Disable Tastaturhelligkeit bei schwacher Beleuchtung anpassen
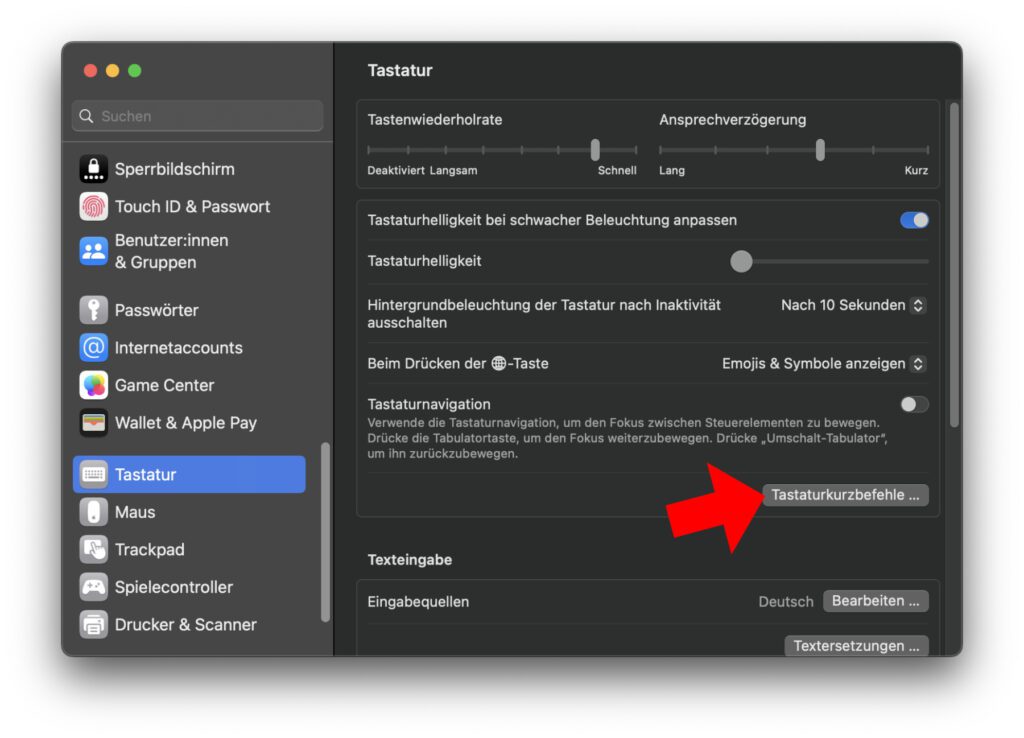The image size is (1024, 738). coord(913,220)
